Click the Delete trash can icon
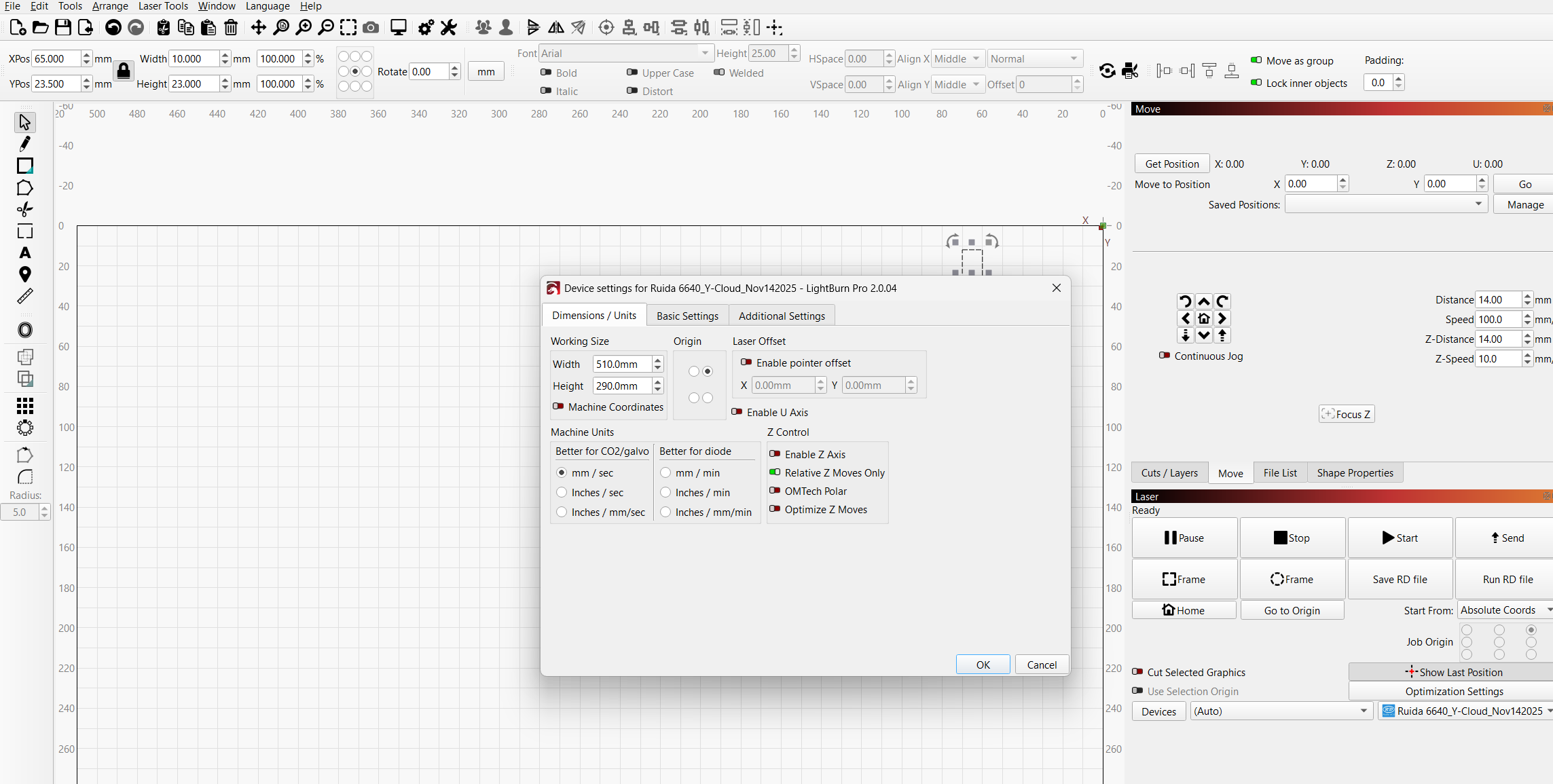 coord(231,28)
